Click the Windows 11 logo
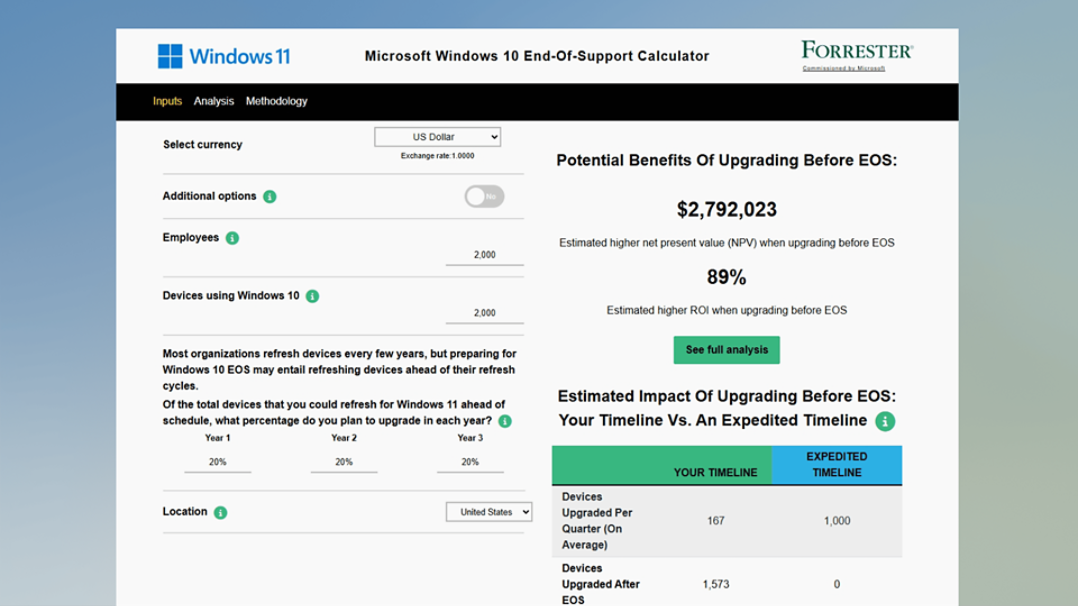 [x=224, y=56]
